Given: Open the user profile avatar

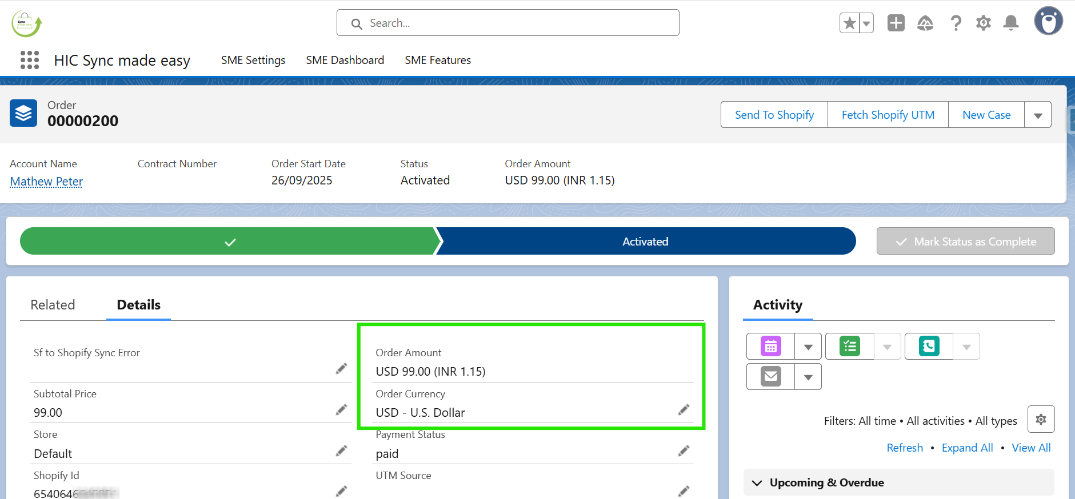Looking at the screenshot, I should [x=1048, y=21].
